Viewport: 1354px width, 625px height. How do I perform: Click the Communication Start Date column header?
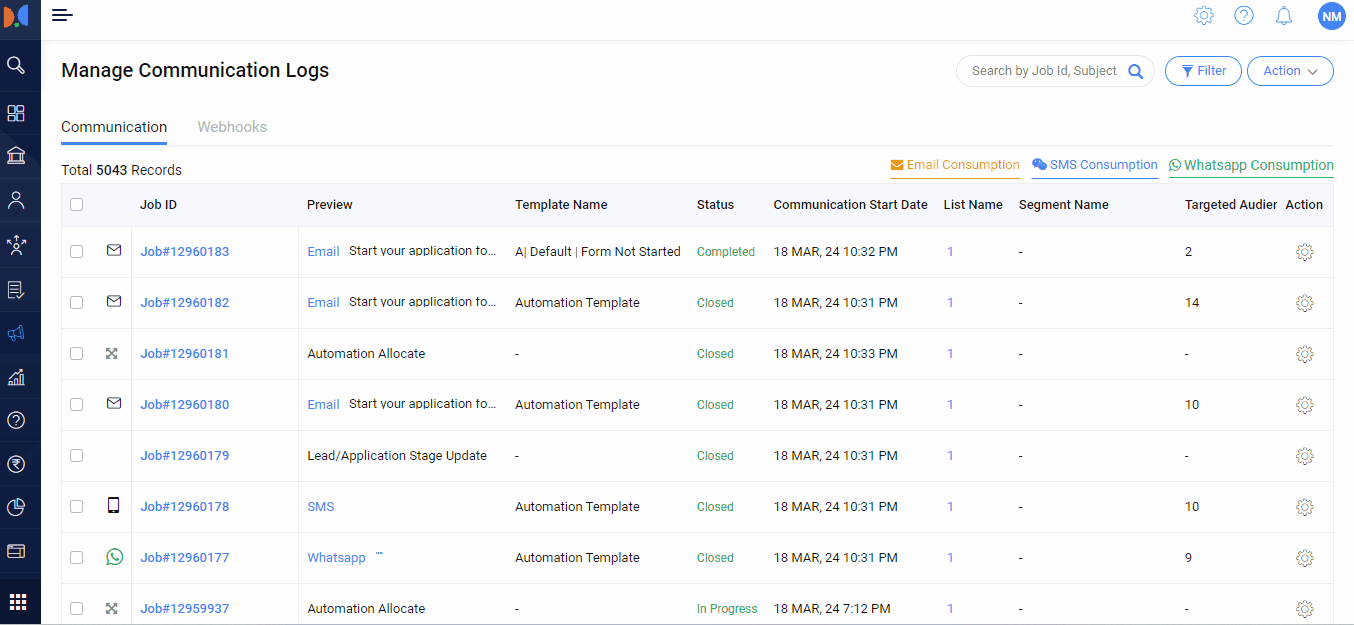(x=850, y=204)
